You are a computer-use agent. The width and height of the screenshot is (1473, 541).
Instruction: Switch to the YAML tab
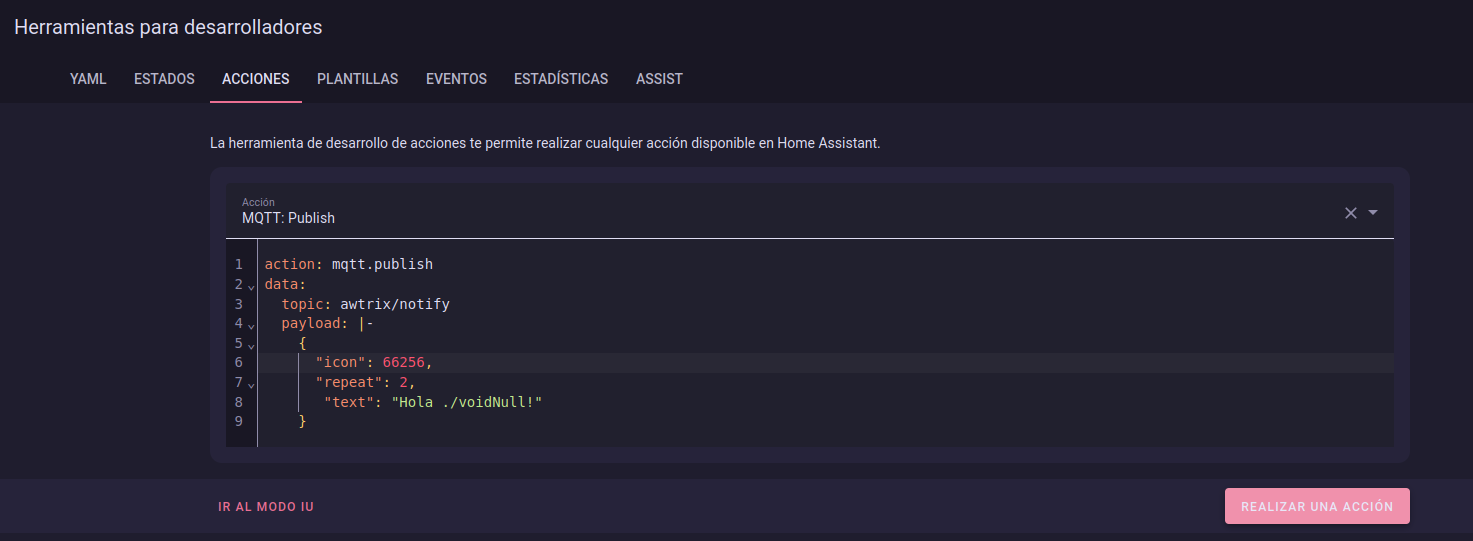[88, 79]
